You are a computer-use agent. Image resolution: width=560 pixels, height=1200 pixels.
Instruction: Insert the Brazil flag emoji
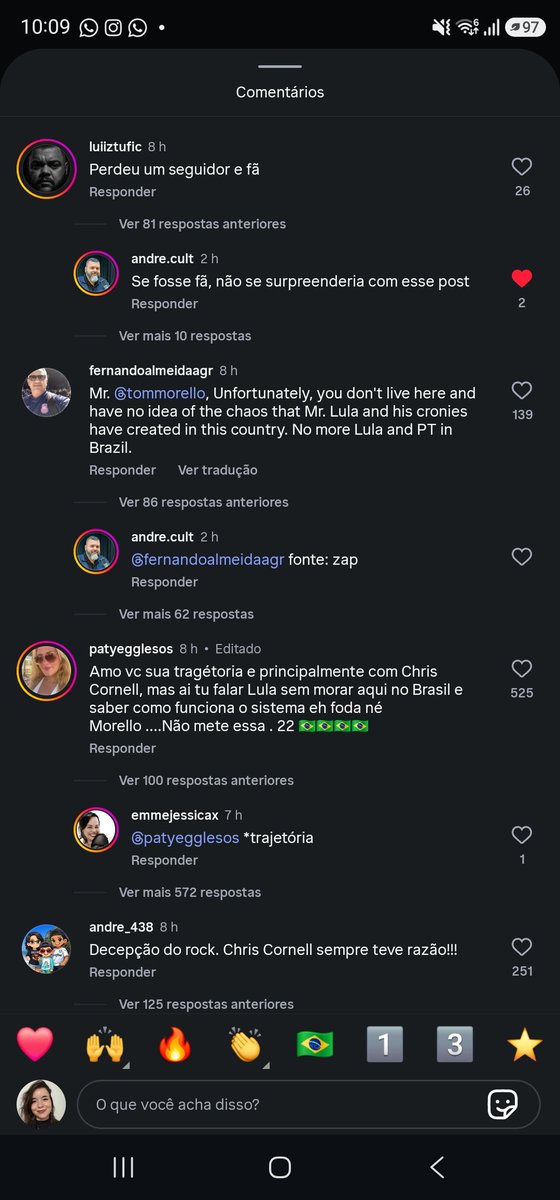tap(315, 1044)
